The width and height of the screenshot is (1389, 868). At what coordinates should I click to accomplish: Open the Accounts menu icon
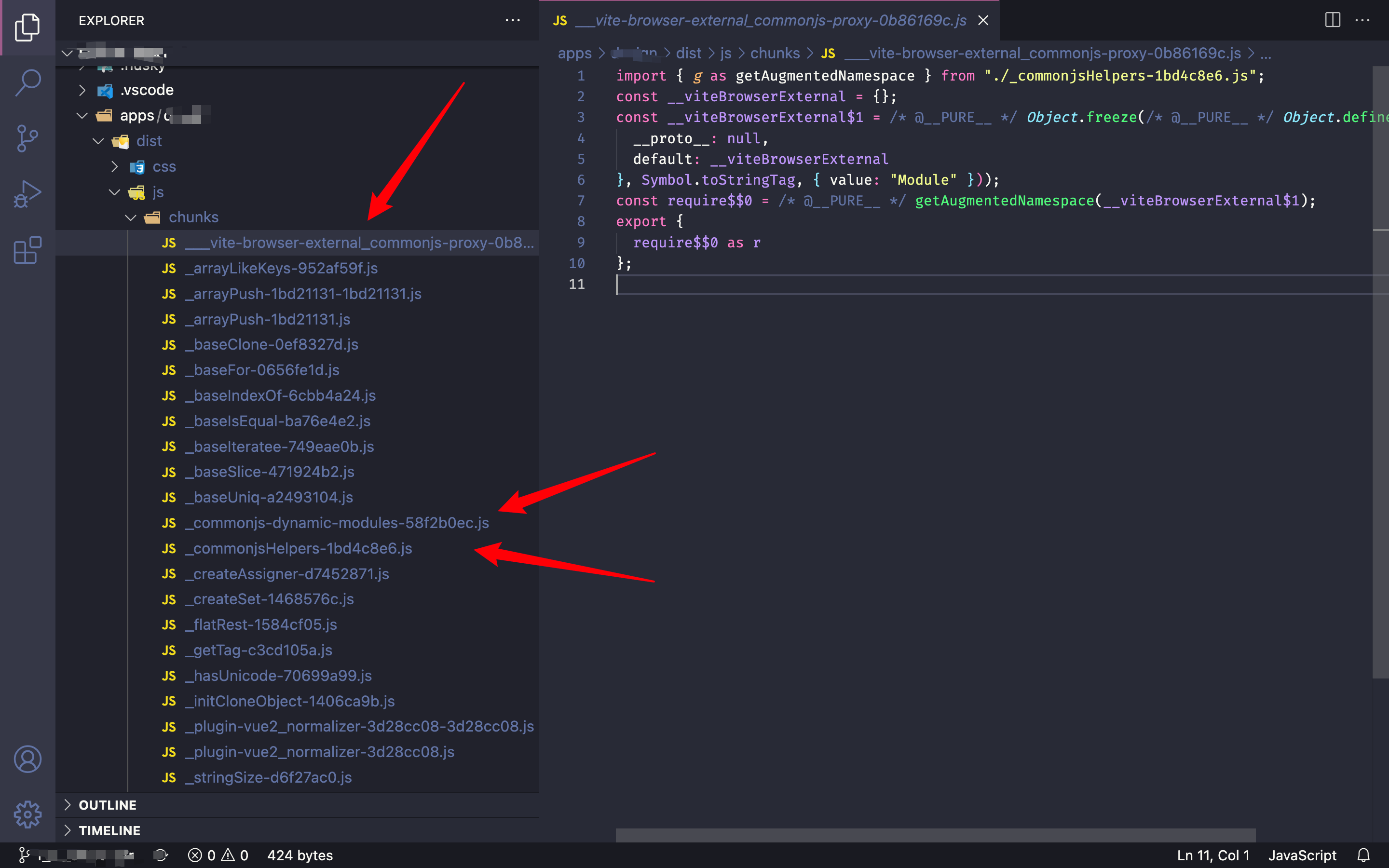27,759
